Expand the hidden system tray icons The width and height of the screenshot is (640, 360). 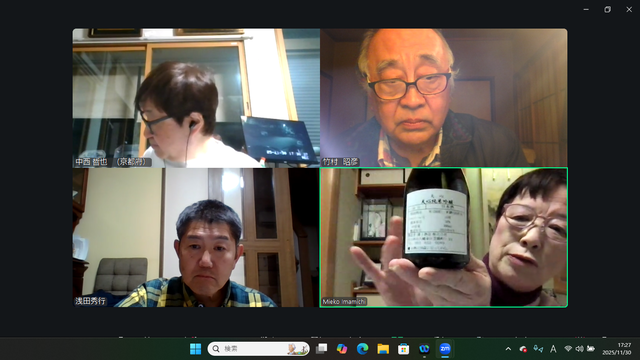(508, 349)
